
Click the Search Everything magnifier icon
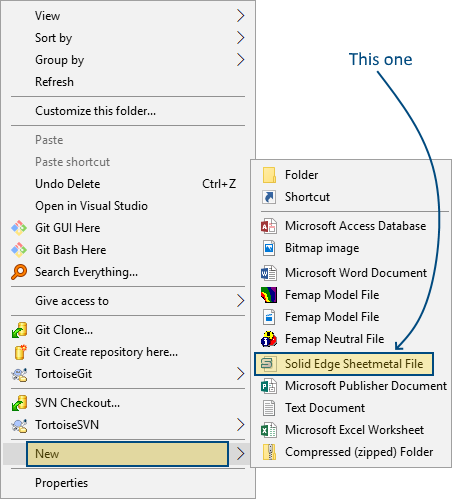[x=19, y=272]
